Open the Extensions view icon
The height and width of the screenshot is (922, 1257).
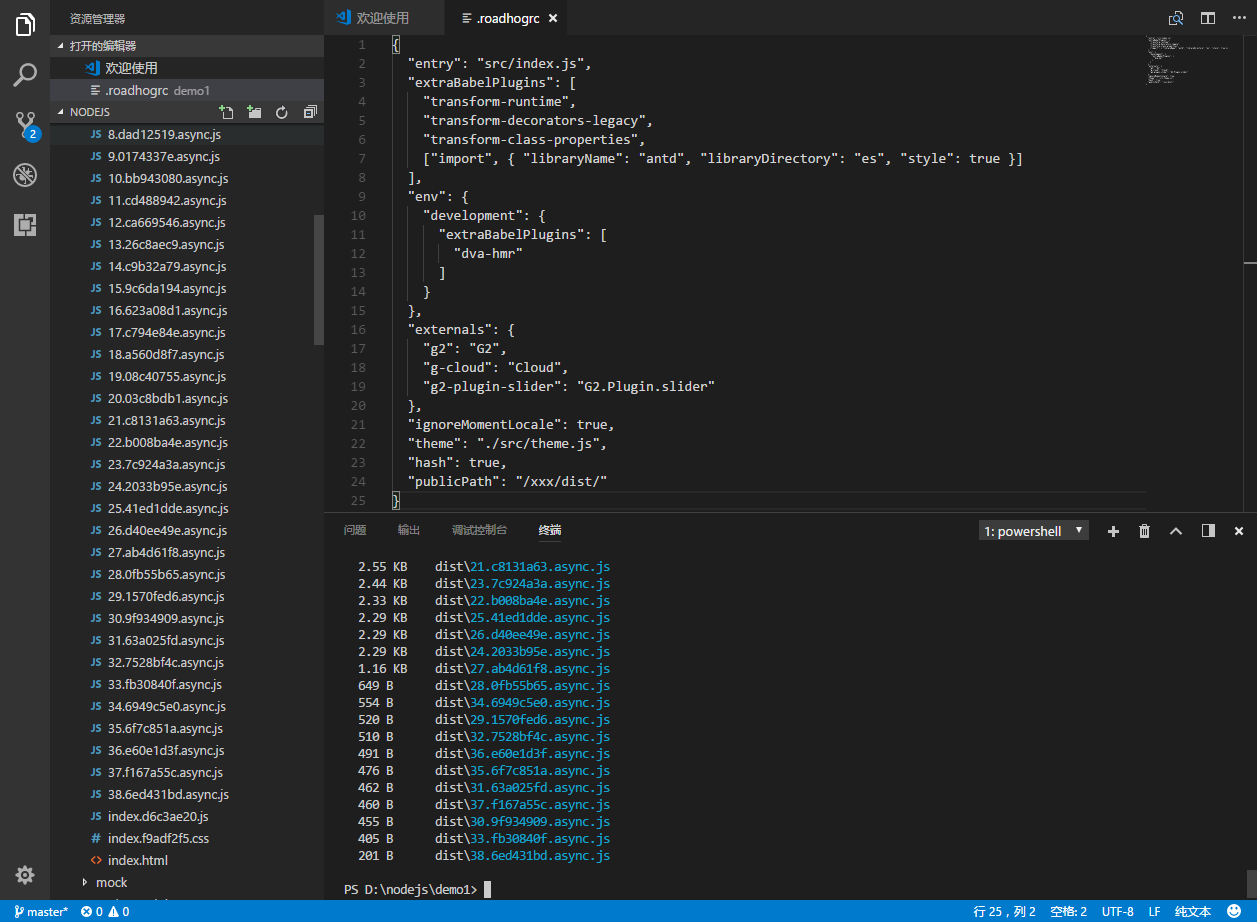(25, 225)
